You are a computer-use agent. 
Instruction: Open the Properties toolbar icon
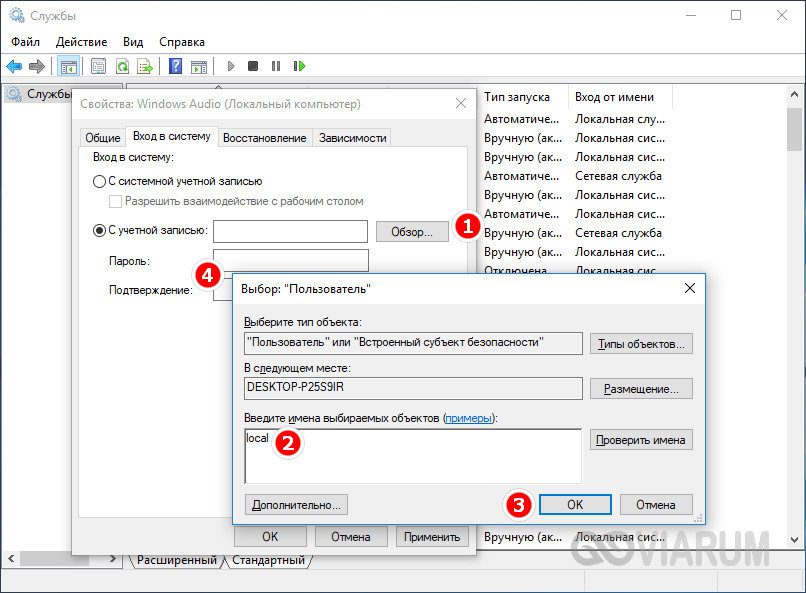98,66
